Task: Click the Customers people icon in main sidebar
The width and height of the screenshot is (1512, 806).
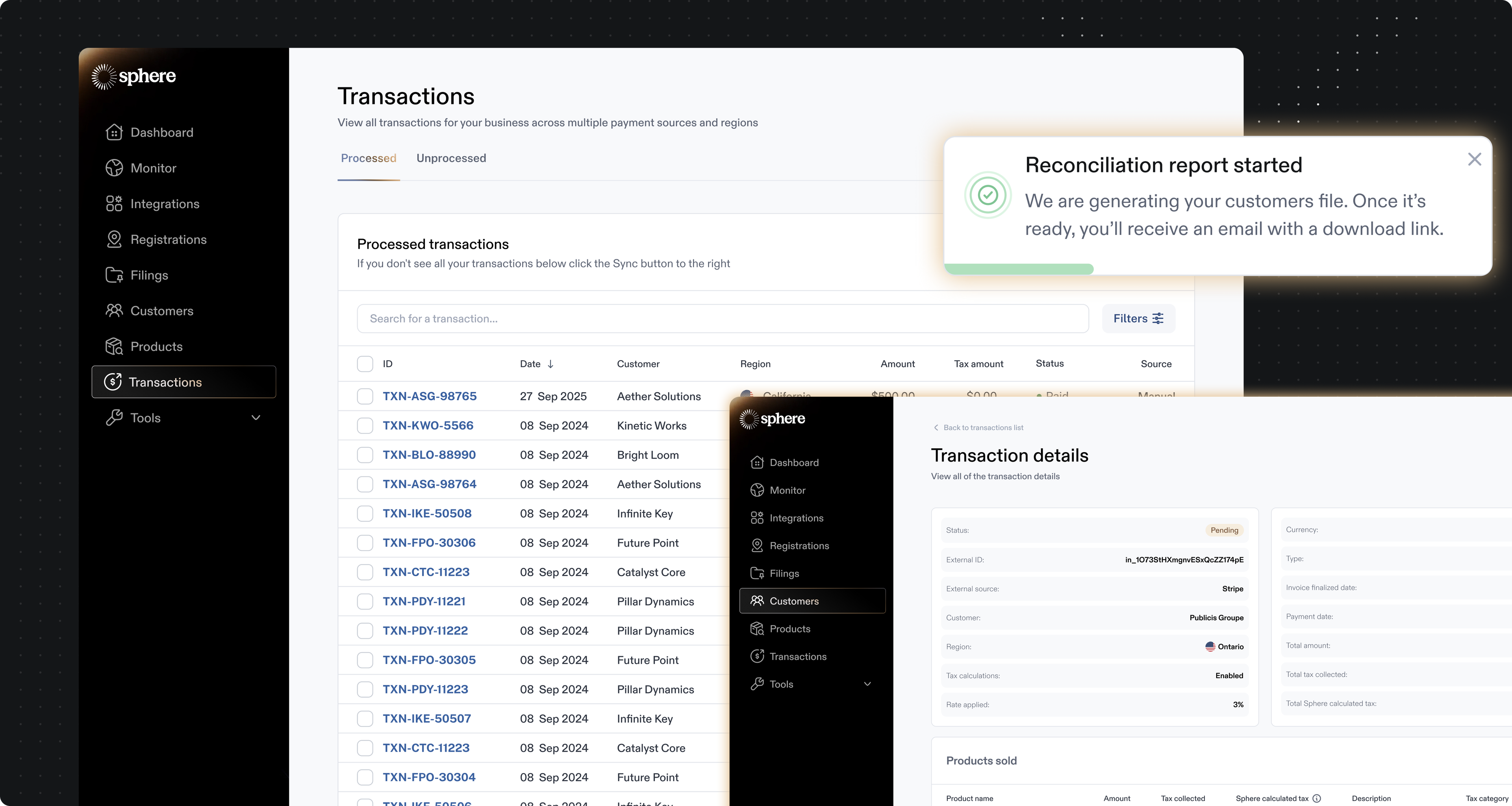Action: click(x=114, y=311)
